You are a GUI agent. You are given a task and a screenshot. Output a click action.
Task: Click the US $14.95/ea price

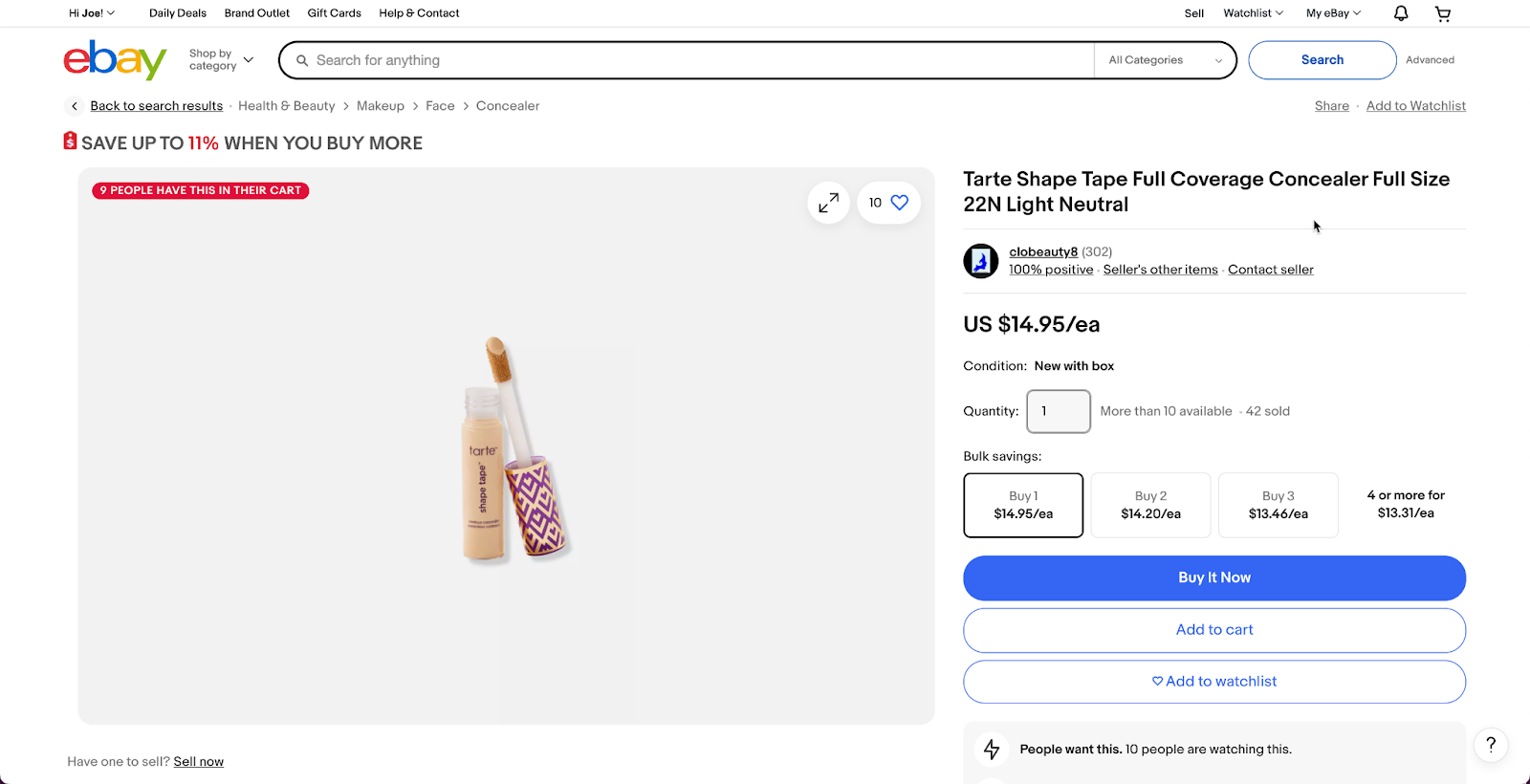(1032, 324)
